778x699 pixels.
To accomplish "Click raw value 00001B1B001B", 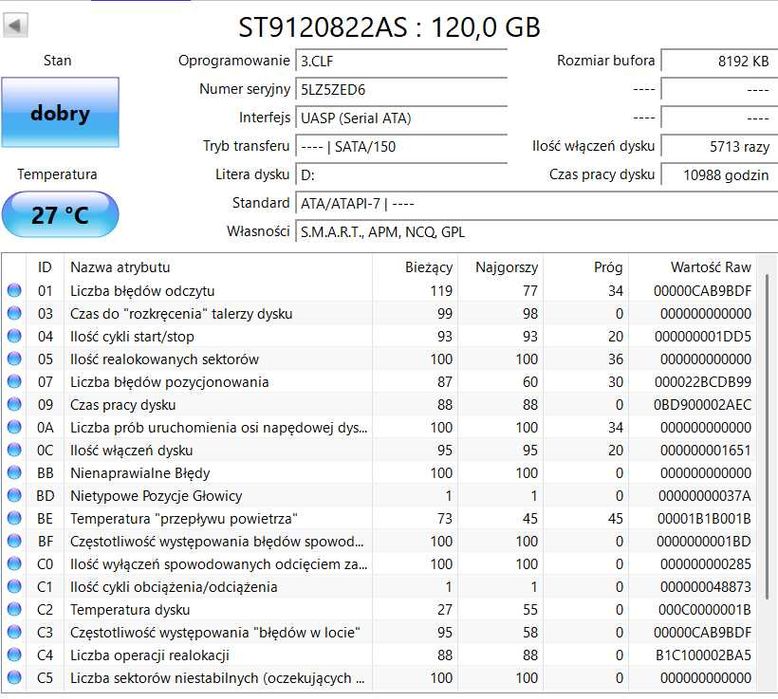I will [704, 519].
